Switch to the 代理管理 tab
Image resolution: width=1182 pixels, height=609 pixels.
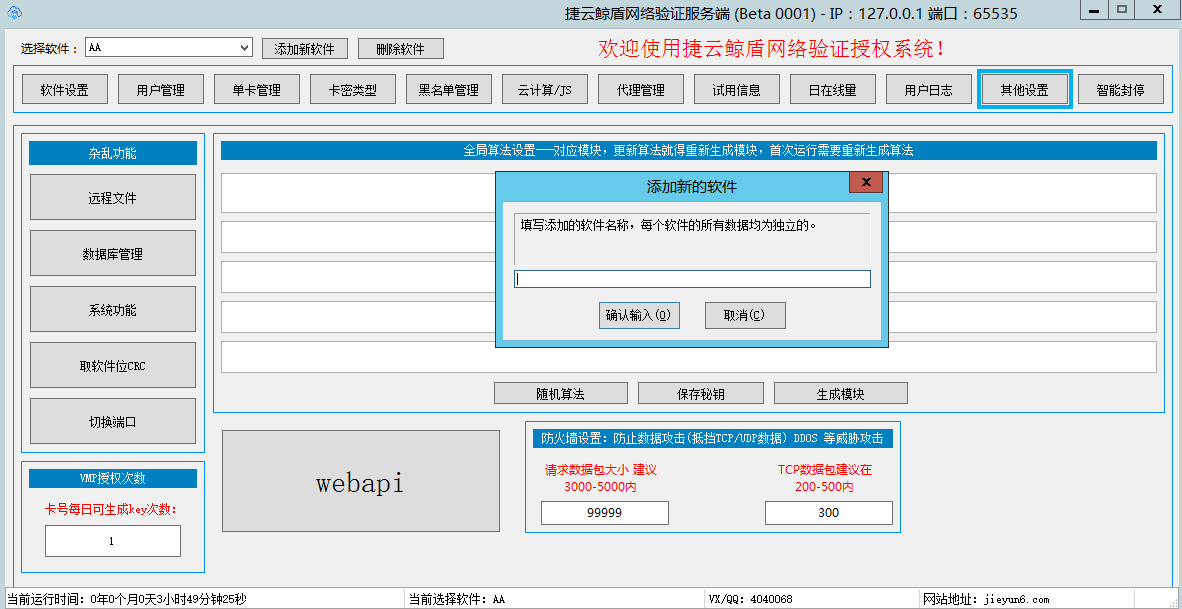coord(640,88)
